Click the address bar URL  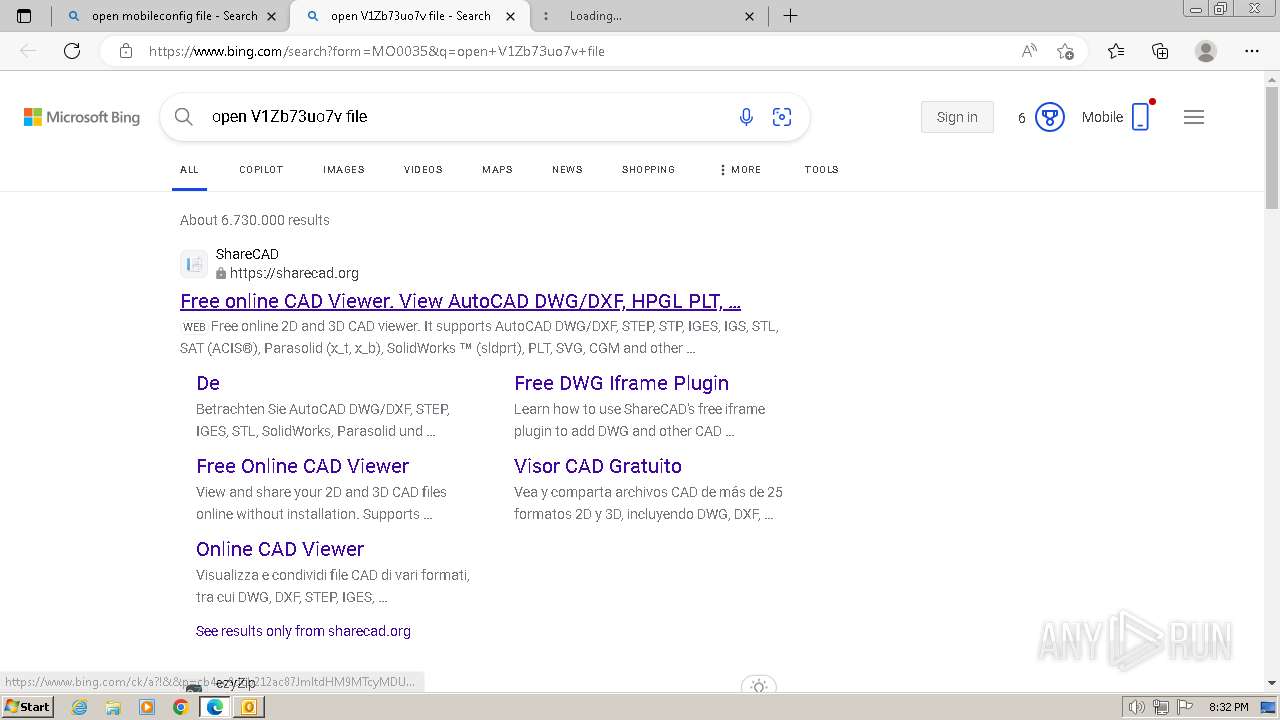pos(376,51)
